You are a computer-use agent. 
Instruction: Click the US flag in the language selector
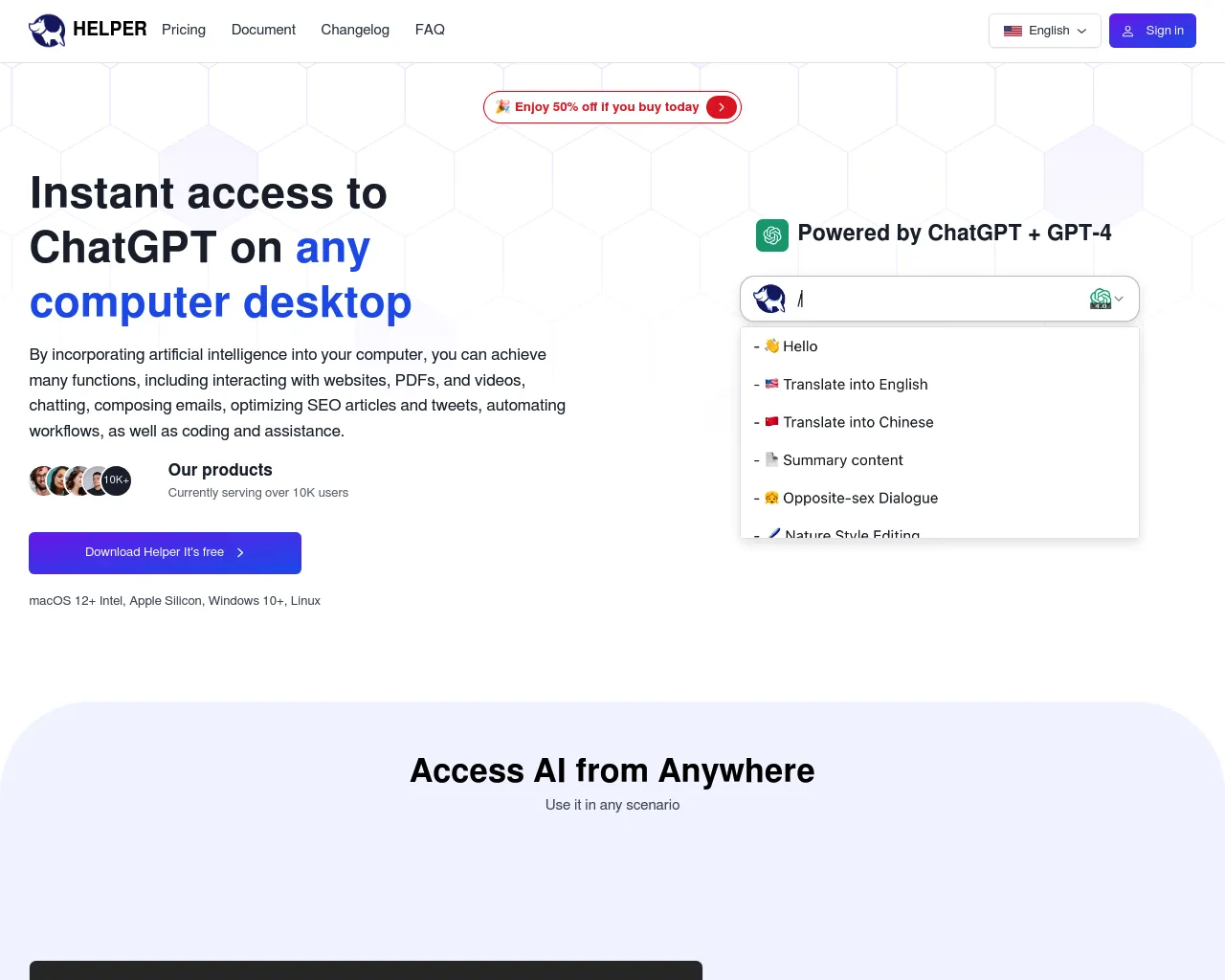1013,31
